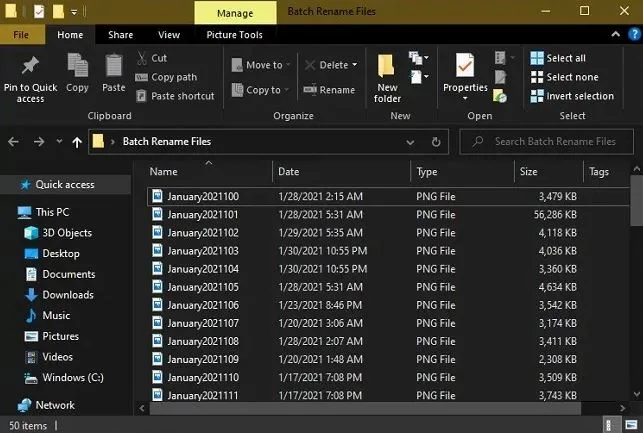
Task: Open the Easy access dropdown
Action: click(419, 77)
